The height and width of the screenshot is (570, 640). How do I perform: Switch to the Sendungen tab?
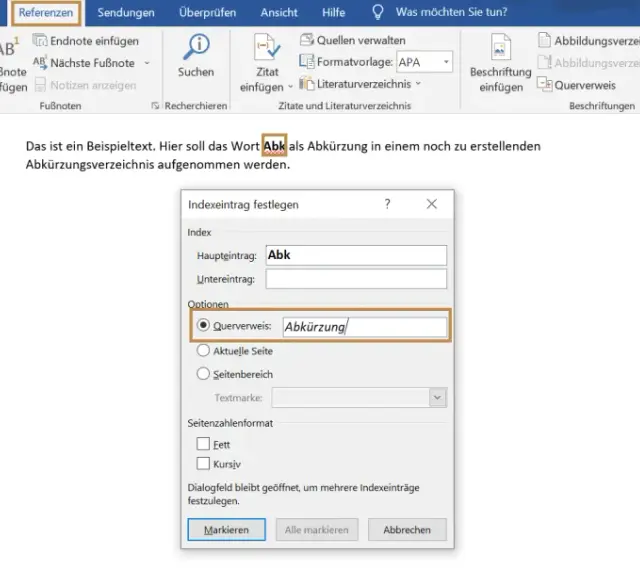coord(126,13)
